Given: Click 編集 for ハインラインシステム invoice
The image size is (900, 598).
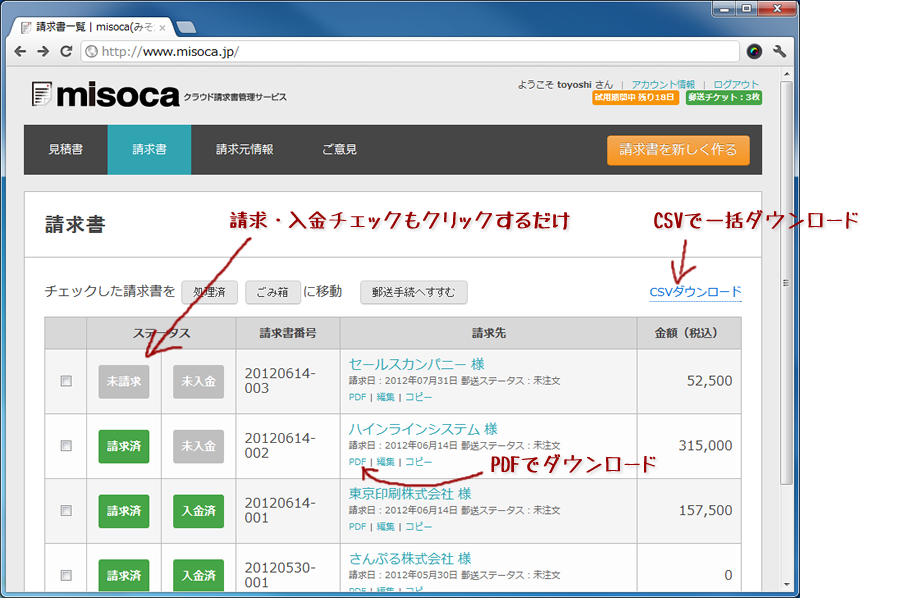Looking at the screenshot, I should click(x=386, y=462).
